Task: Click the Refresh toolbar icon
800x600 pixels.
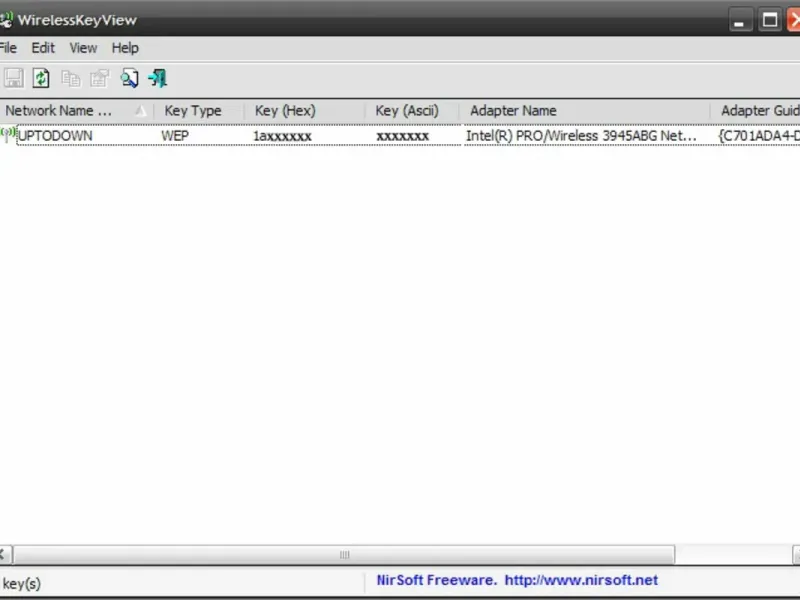Action: click(41, 79)
